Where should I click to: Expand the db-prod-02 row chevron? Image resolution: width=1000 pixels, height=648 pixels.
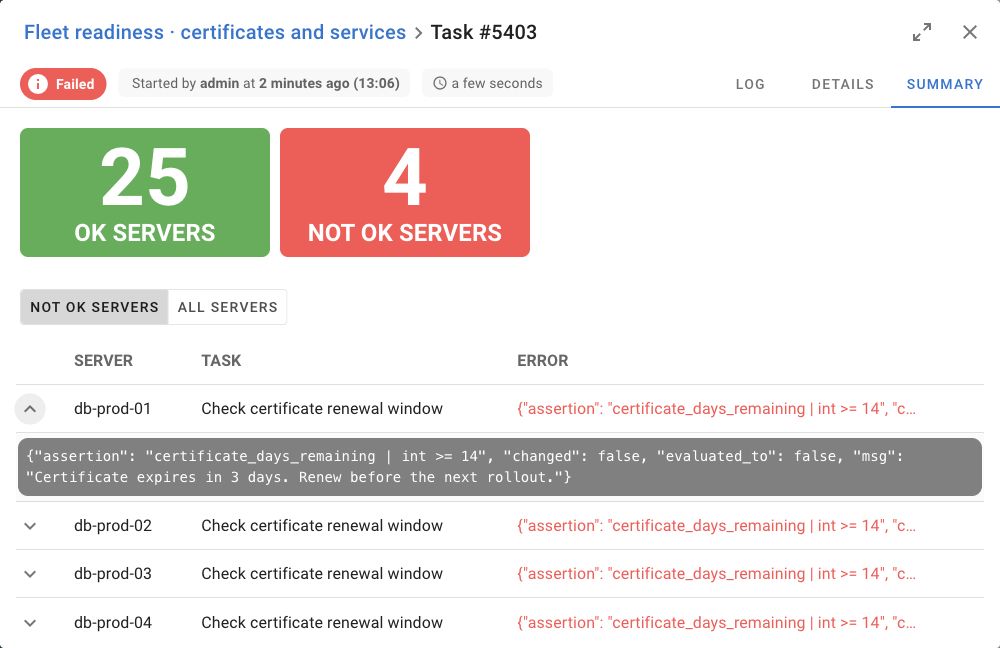coord(30,526)
